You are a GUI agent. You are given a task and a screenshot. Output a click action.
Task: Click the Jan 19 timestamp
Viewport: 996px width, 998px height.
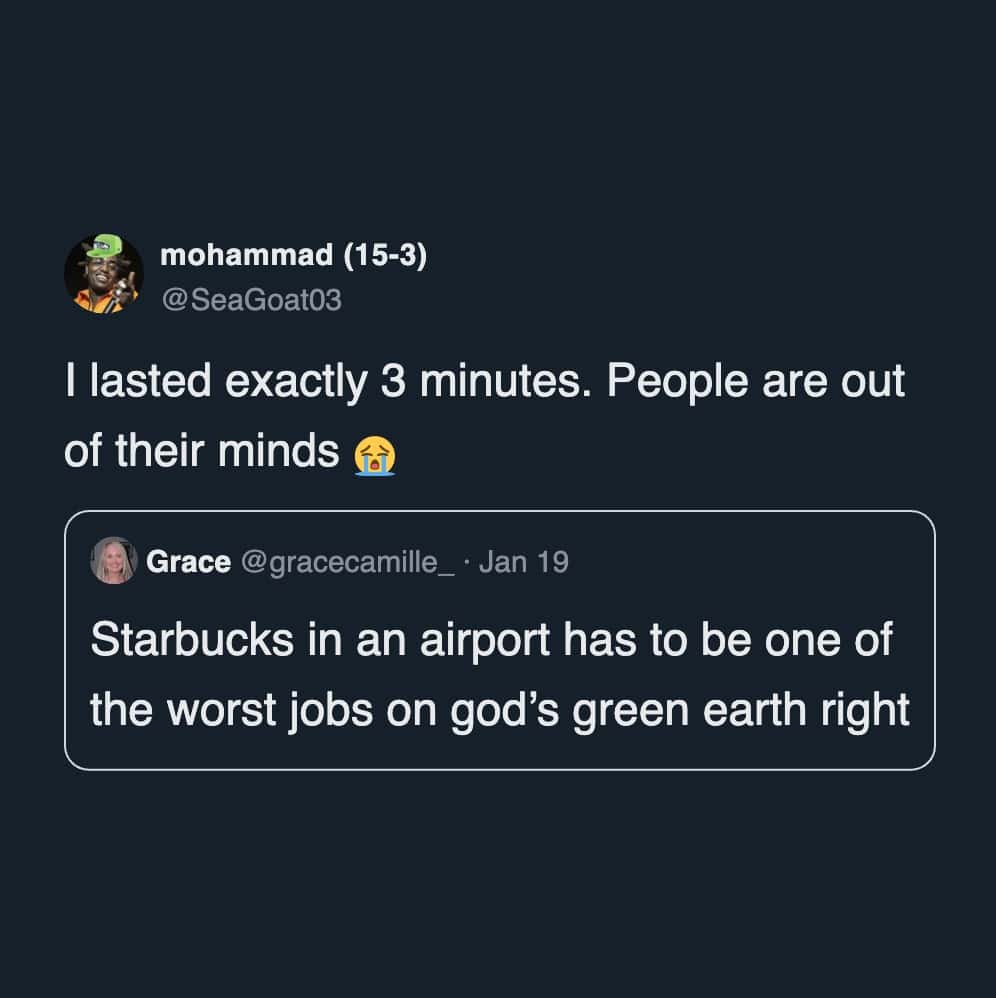(x=523, y=562)
